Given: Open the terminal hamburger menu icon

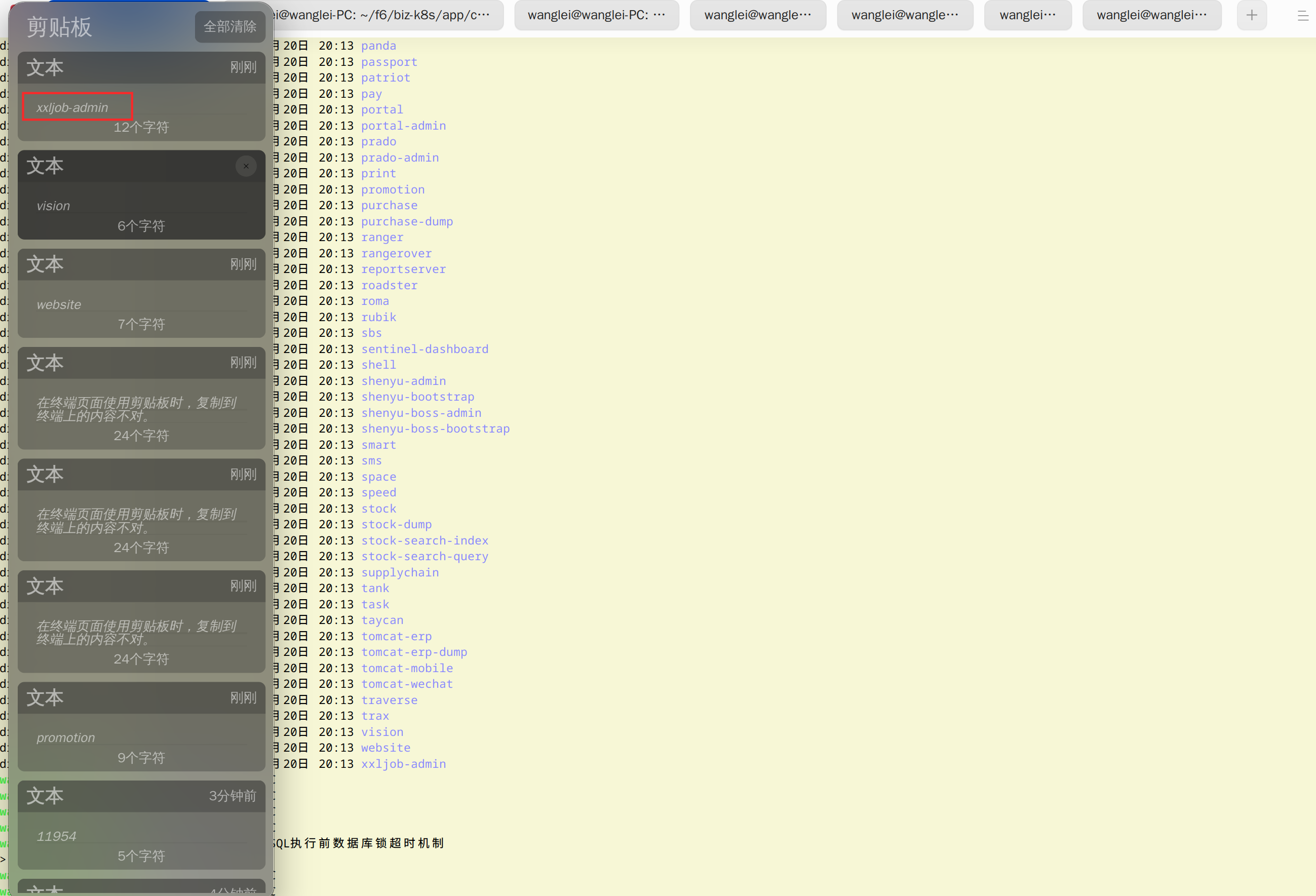Looking at the screenshot, I should (x=1302, y=15).
